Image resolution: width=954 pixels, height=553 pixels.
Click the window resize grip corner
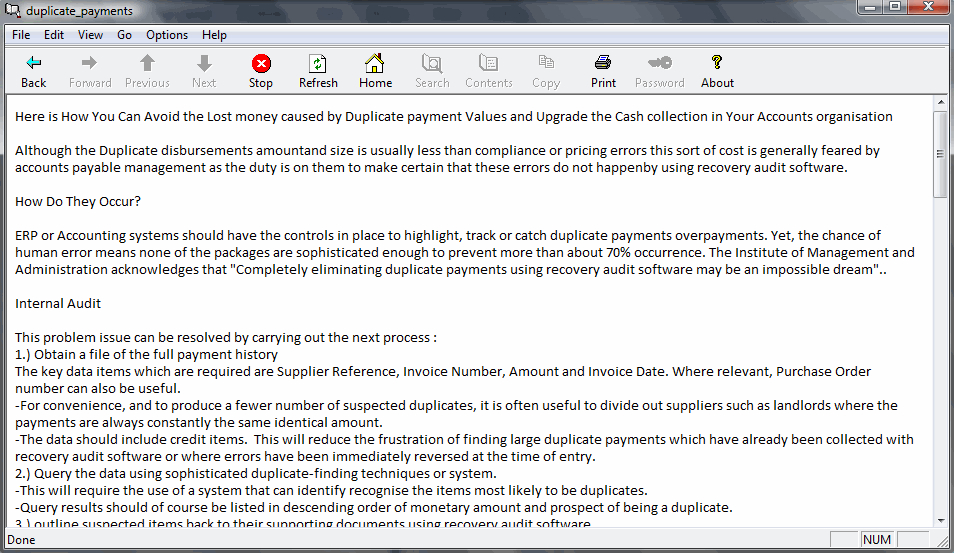click(942, 541)
